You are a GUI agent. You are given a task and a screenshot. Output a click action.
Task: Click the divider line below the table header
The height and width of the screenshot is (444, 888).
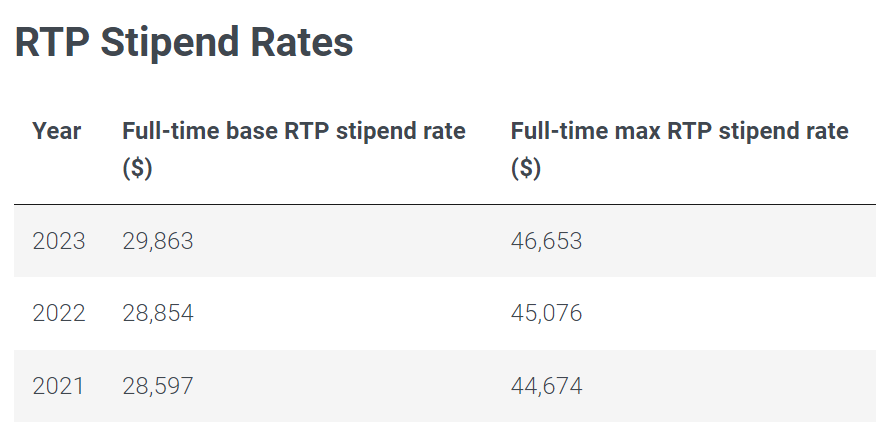point(444,205)
